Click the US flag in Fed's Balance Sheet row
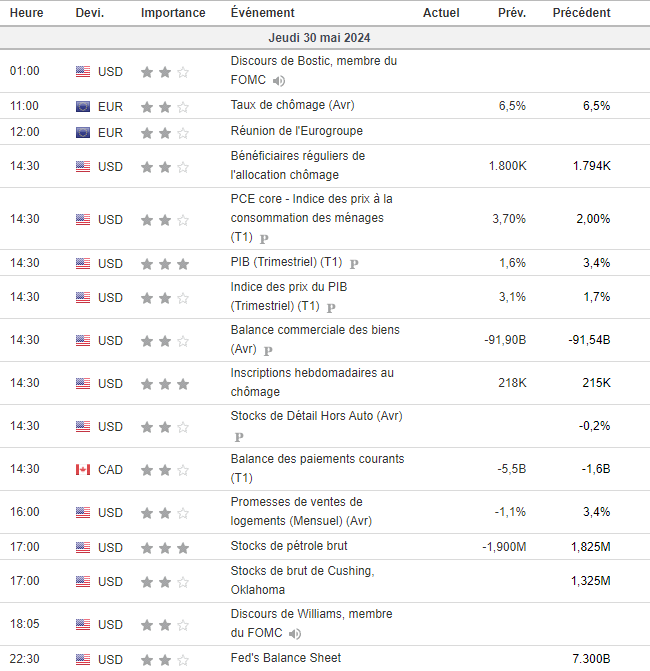The height and width of the screenshot is (671, 650). tap(83, 659)
